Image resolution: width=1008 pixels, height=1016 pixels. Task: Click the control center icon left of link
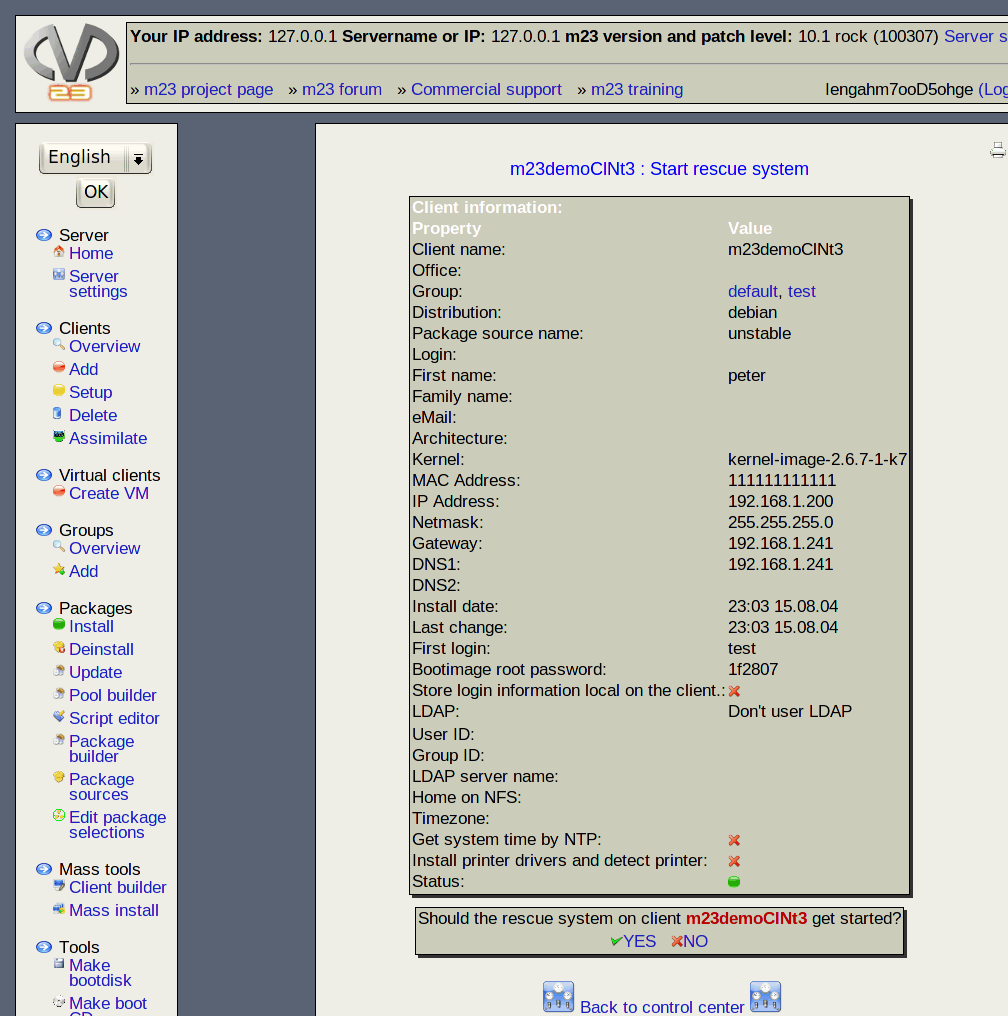(558, 997)
